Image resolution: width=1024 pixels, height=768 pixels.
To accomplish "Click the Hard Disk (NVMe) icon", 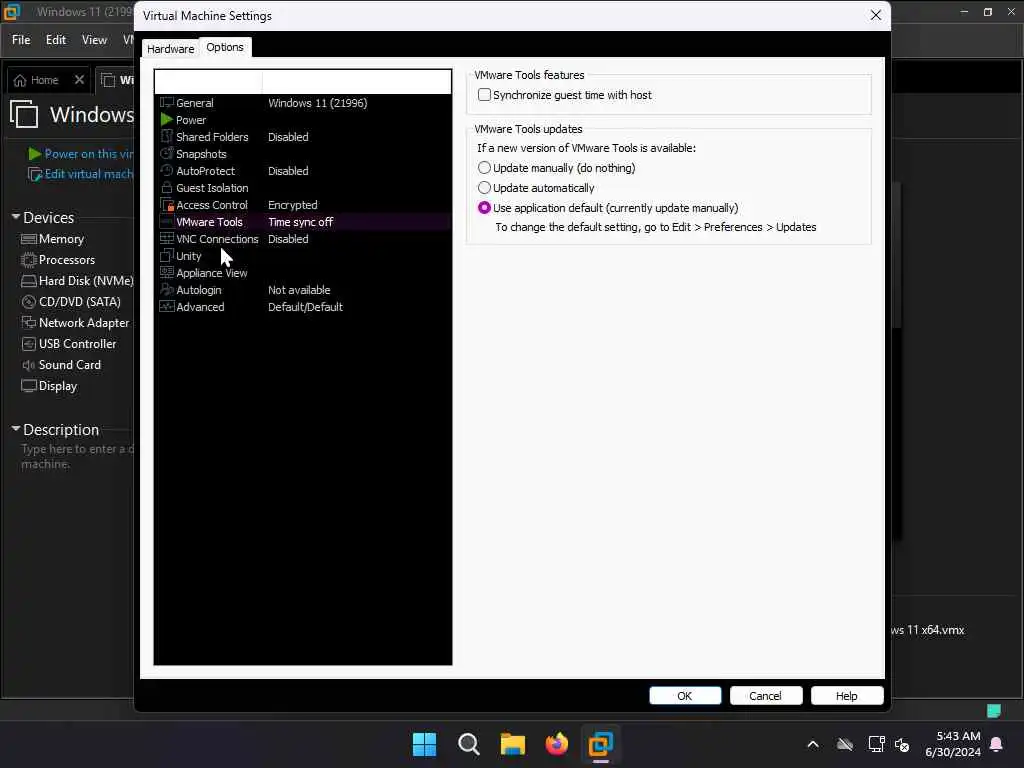I will click(x=29, y=281).
